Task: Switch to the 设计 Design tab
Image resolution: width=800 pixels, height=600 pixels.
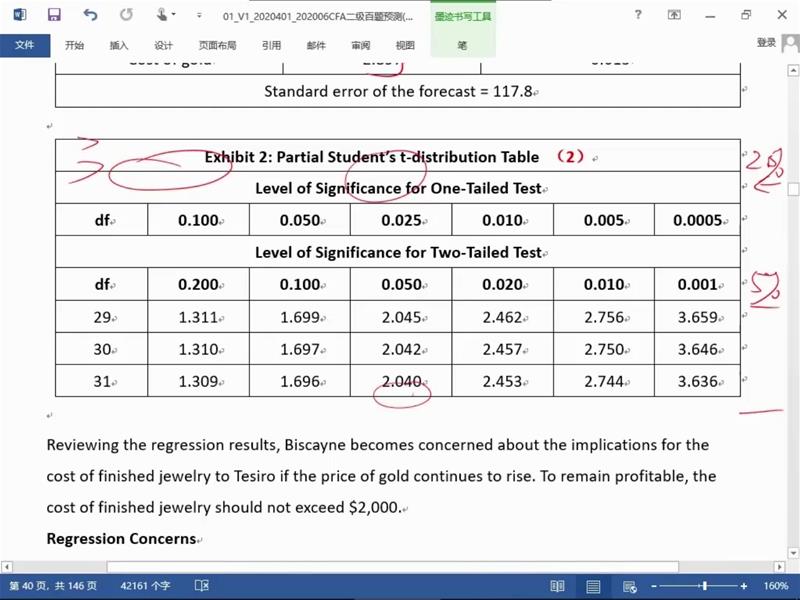Action: (x=163, y=45)
